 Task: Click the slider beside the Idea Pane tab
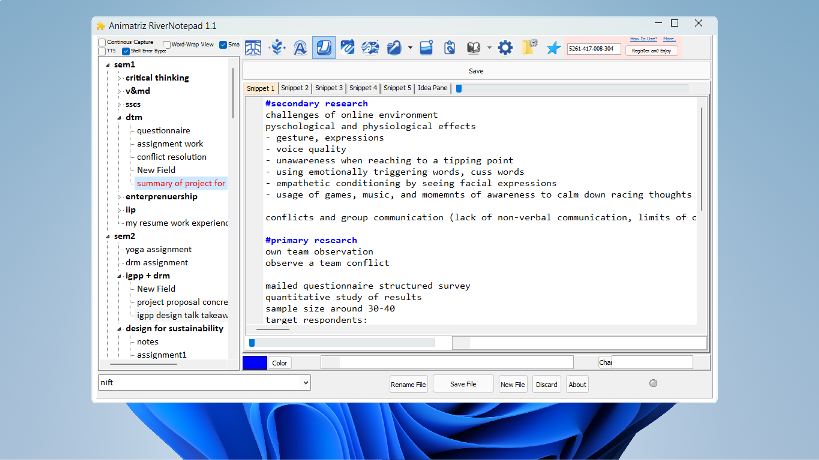pos(572,89)
